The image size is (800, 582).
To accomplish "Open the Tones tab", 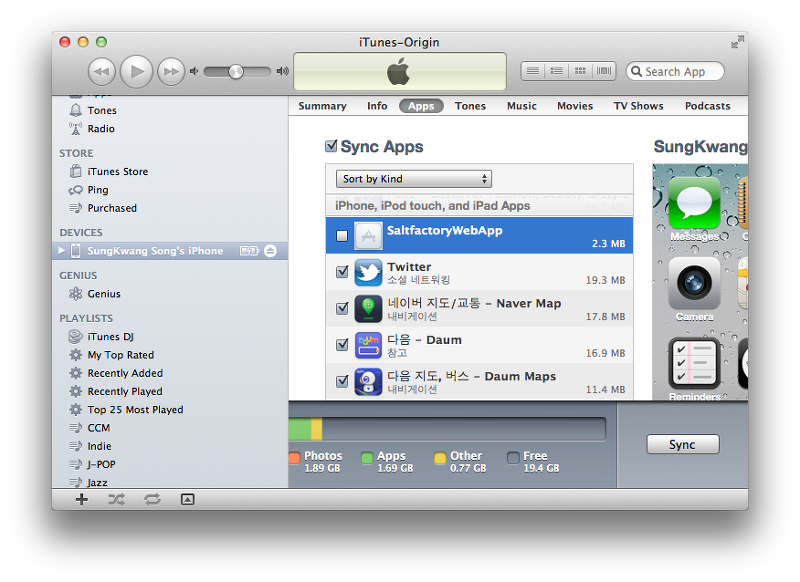I will point(470,106).
